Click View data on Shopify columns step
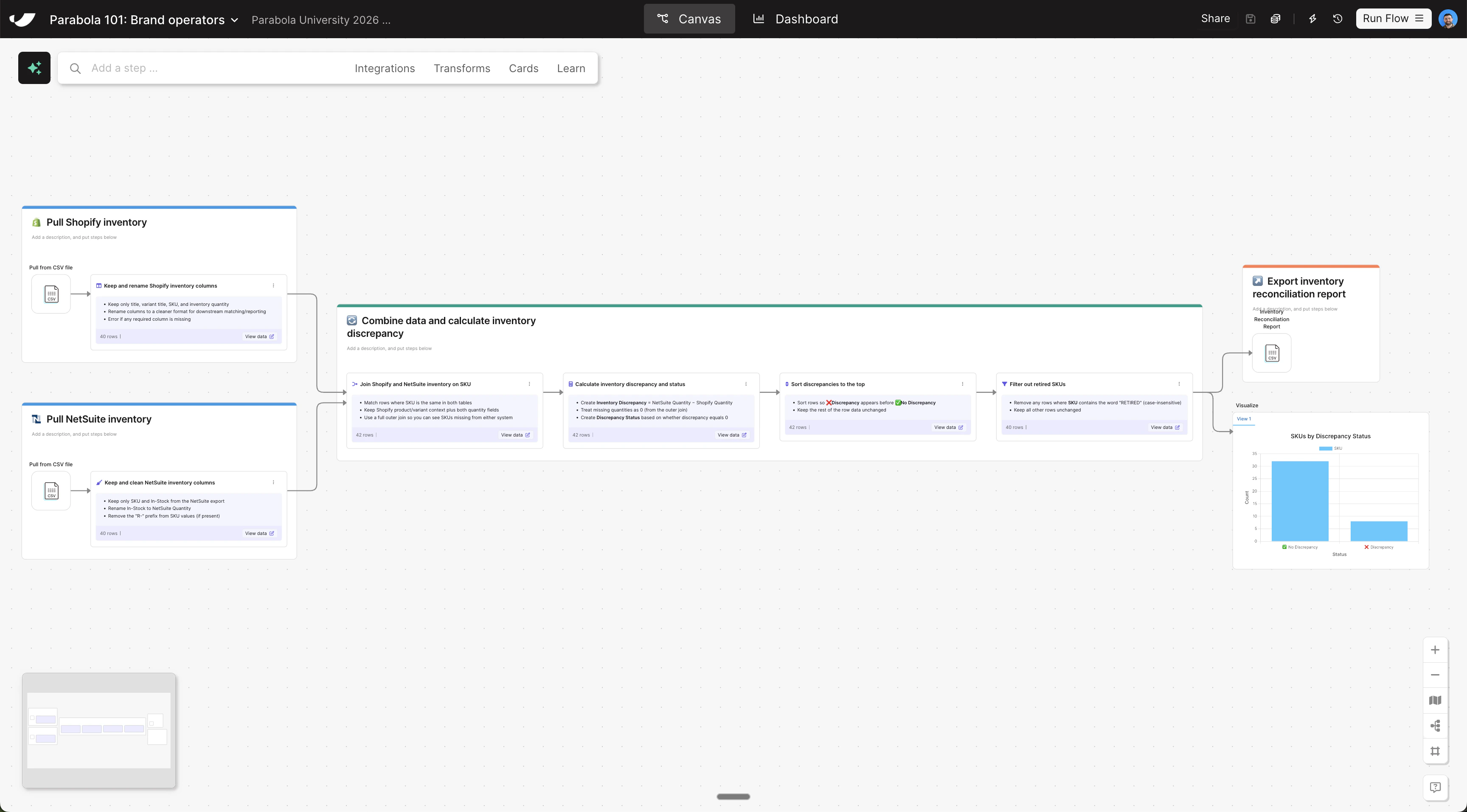Viewport: 1467px width, 812px height. pyautogui.click(x=260, y=336)
